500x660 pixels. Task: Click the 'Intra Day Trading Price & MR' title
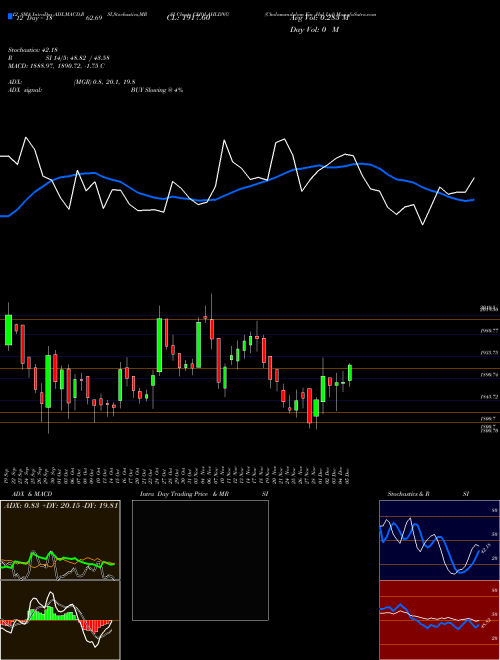coord(184,494)
